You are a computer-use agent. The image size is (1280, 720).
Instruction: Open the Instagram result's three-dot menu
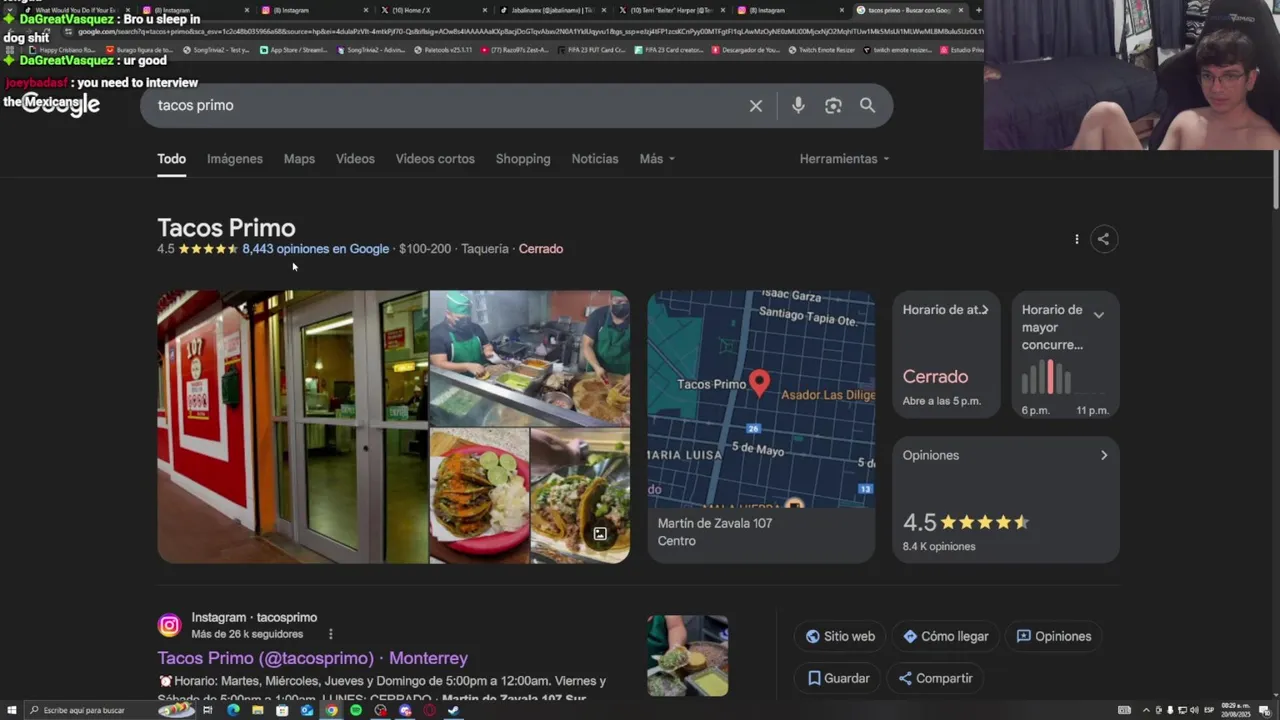point(330,634)
